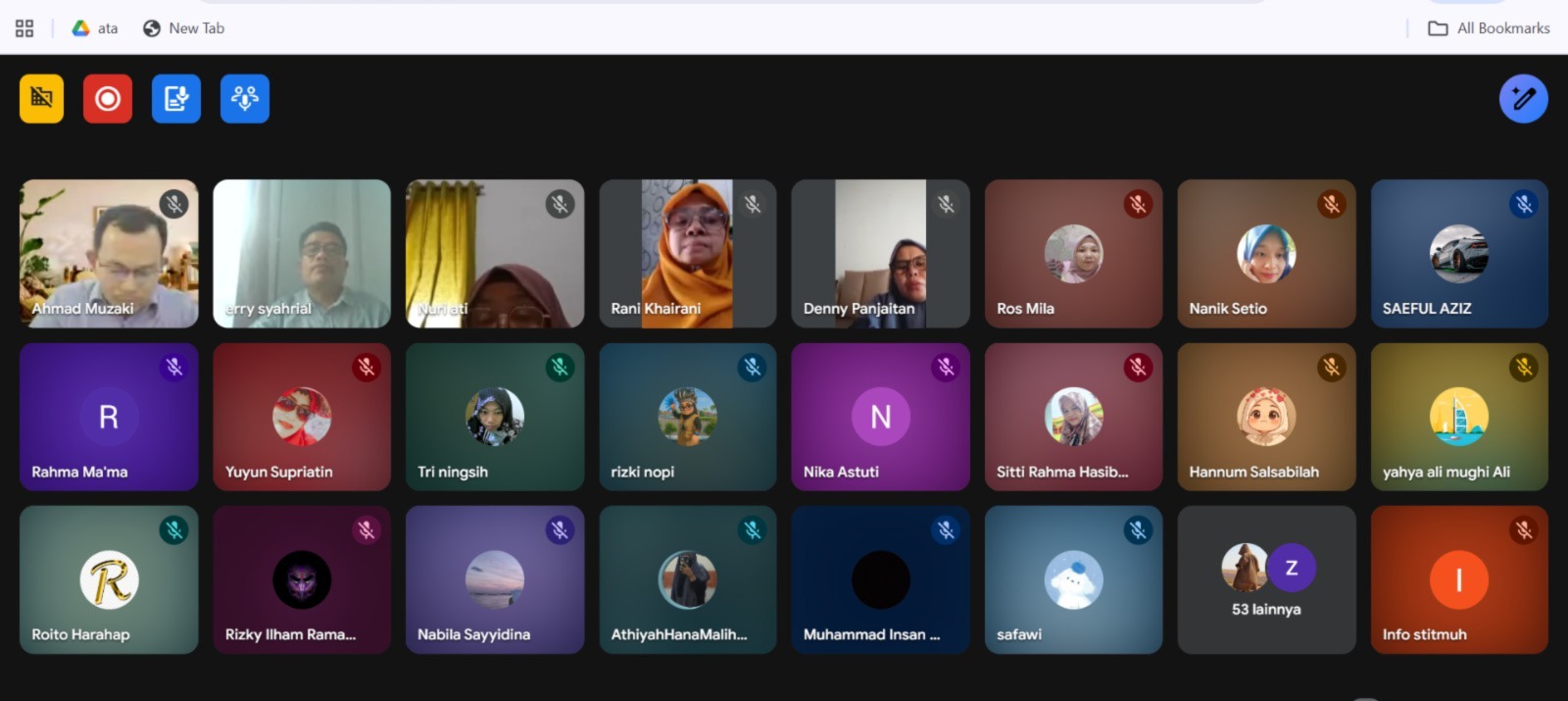Click the muted mic icon on safawi
1568x701 pixels.
click(x=1138, y=530)
